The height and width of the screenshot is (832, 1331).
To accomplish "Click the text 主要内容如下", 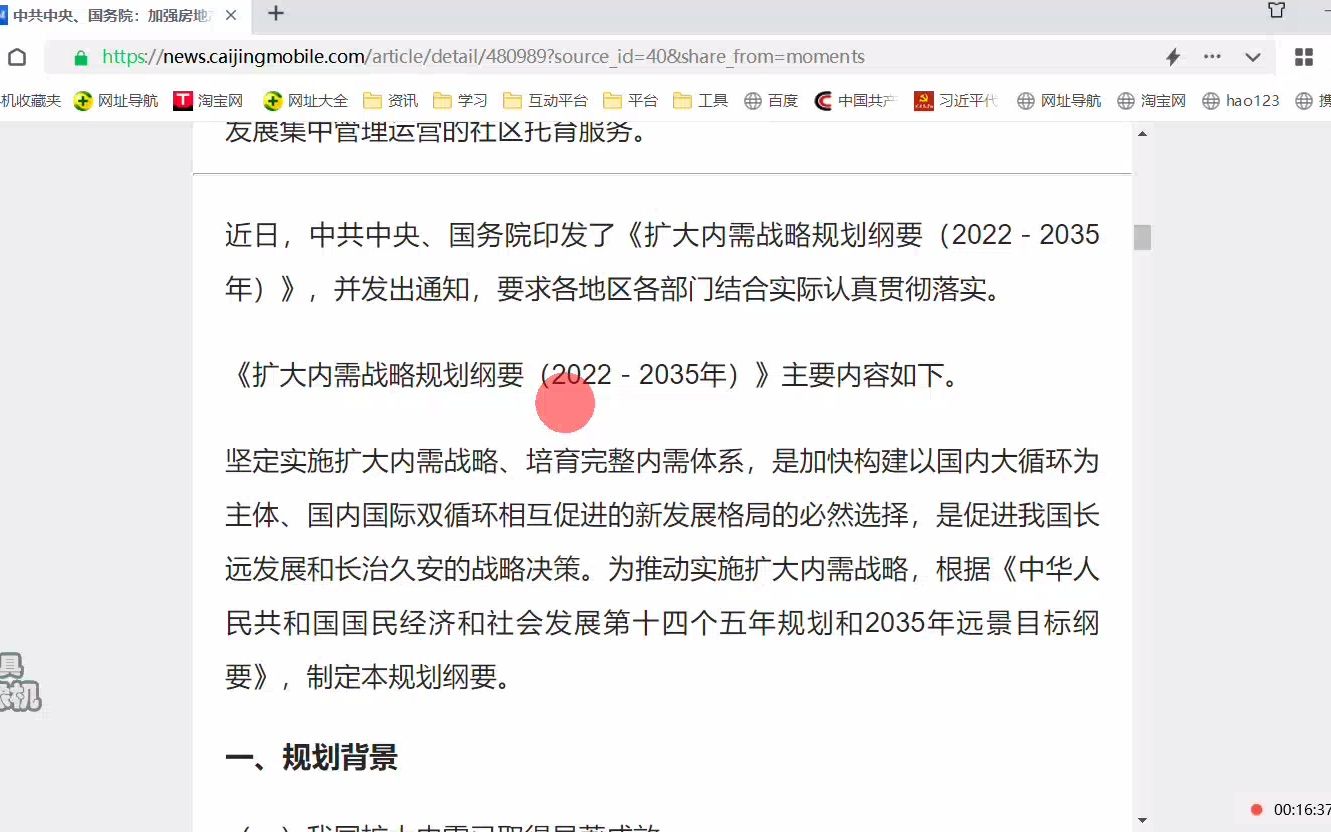I will (861, 375).
